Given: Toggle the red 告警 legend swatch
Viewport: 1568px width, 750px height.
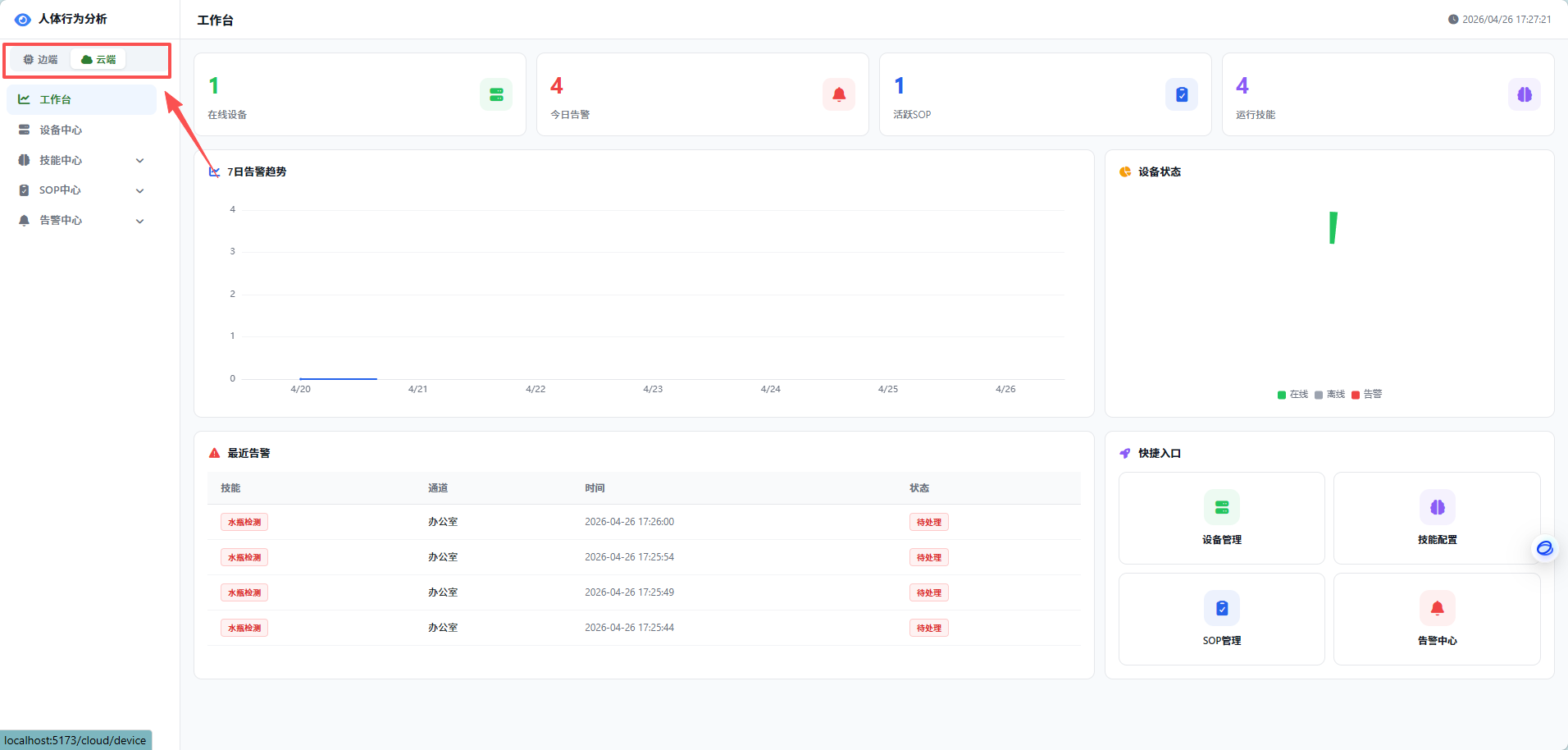Looking at the screenshot, I should tap(1356, 395).
